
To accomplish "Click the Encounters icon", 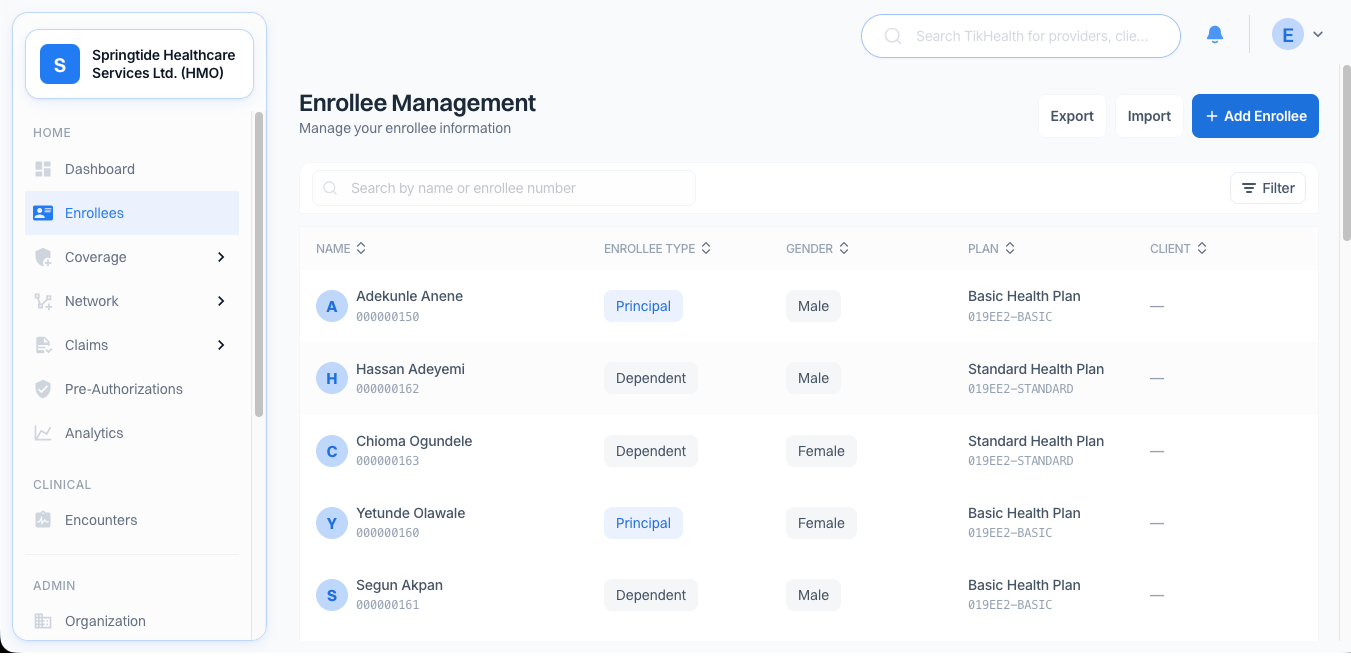I will point(43,520).
